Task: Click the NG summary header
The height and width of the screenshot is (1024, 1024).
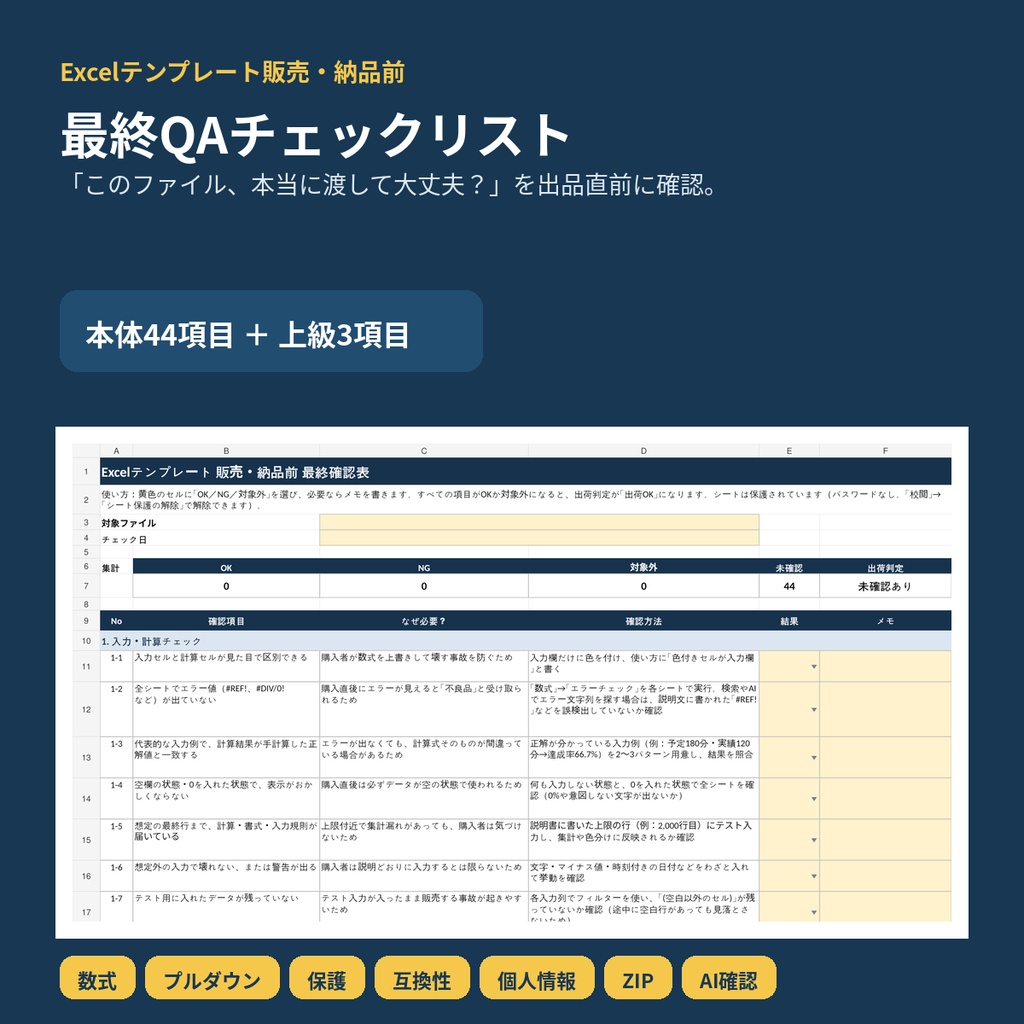Action: (x=424, y=567)
